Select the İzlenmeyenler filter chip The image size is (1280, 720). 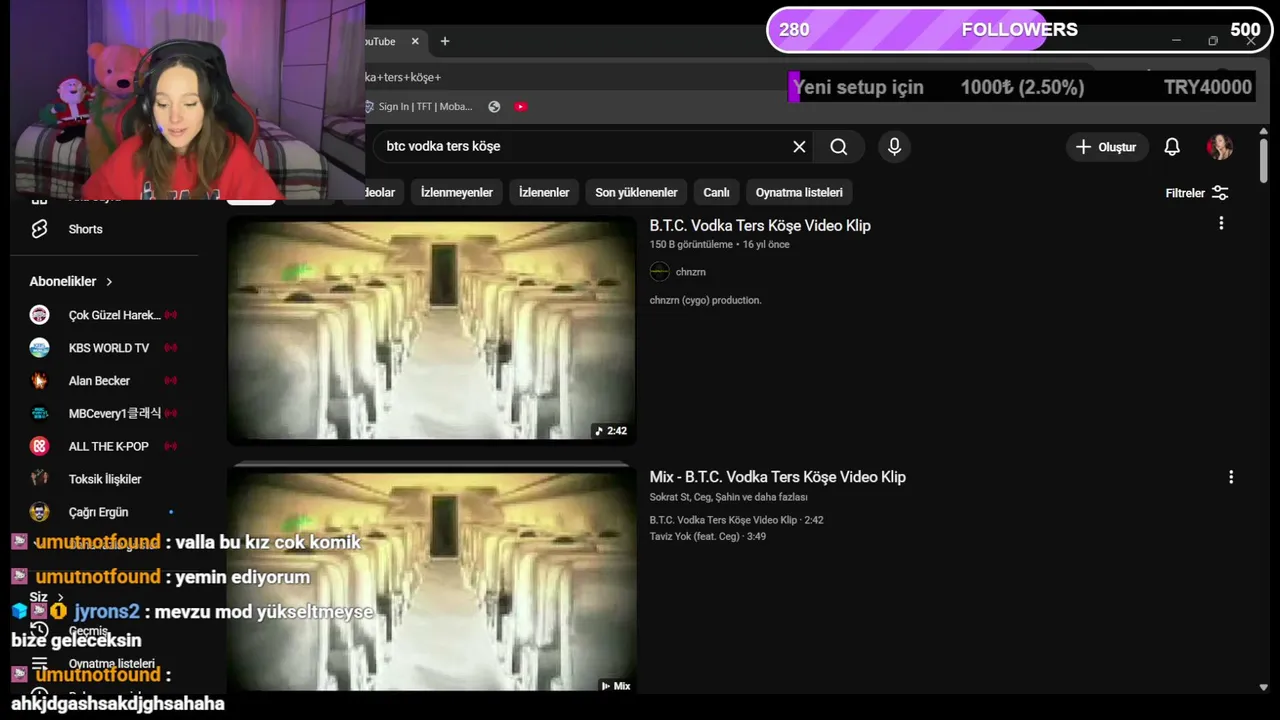tap(457, 192)
